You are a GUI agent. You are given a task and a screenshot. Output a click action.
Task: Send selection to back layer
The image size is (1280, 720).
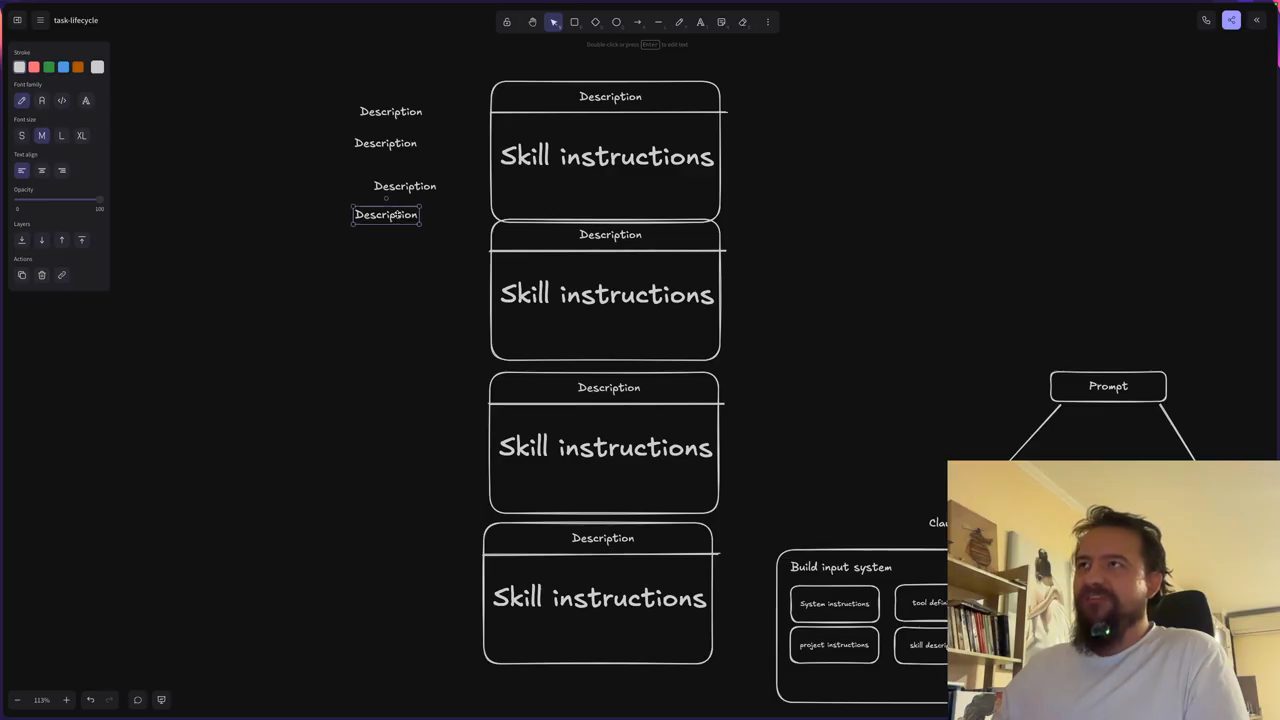(22, 240)
